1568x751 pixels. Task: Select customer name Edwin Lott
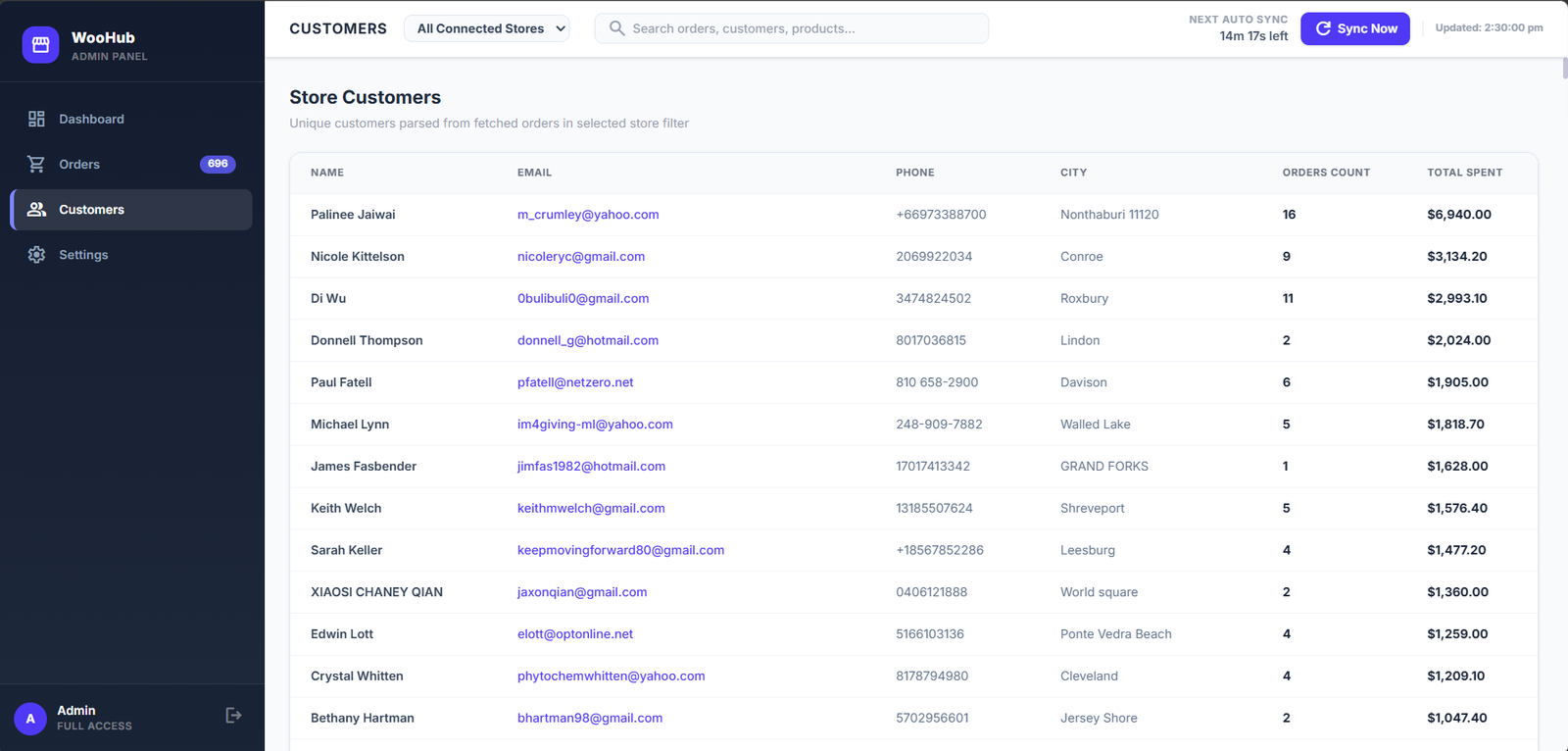point(342,634)
